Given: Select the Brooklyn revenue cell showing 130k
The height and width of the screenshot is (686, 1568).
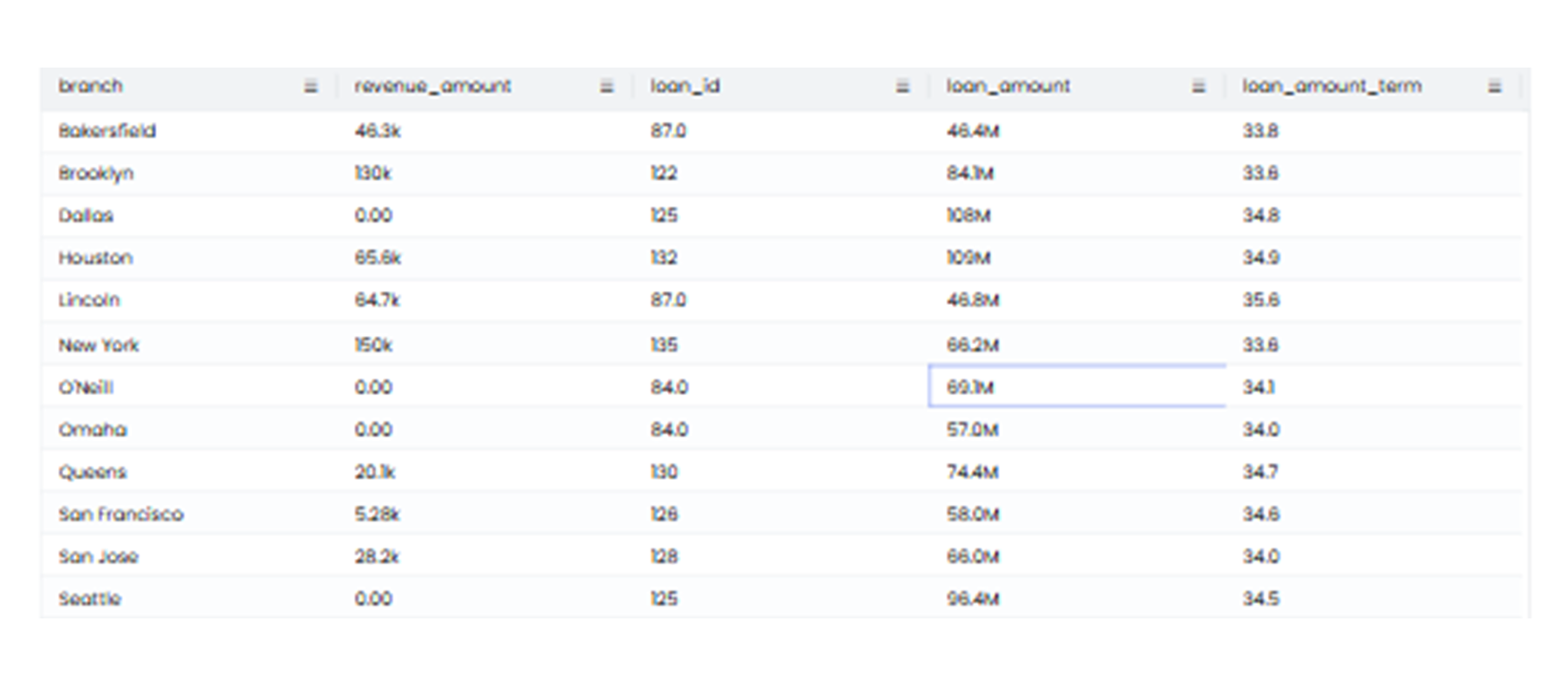Looking at the screenshot, I should pos(373,173).
